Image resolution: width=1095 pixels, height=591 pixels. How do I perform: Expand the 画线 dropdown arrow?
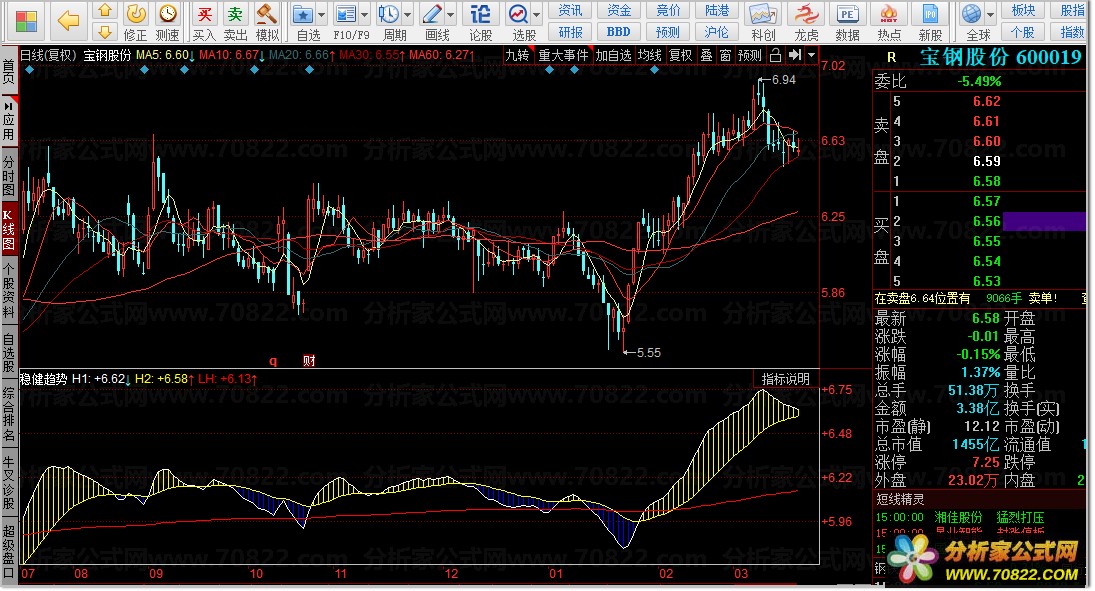tap(450, 15)
